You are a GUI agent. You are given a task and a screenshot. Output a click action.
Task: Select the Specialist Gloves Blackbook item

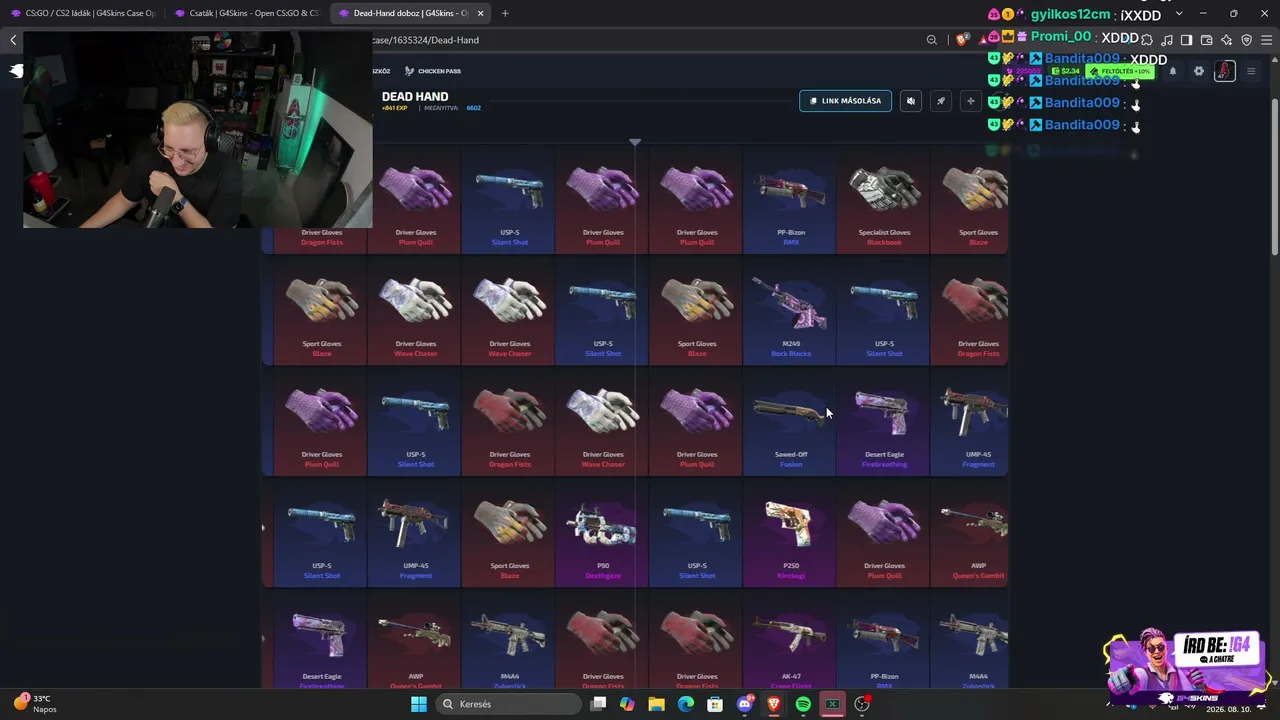pos(884,199)
